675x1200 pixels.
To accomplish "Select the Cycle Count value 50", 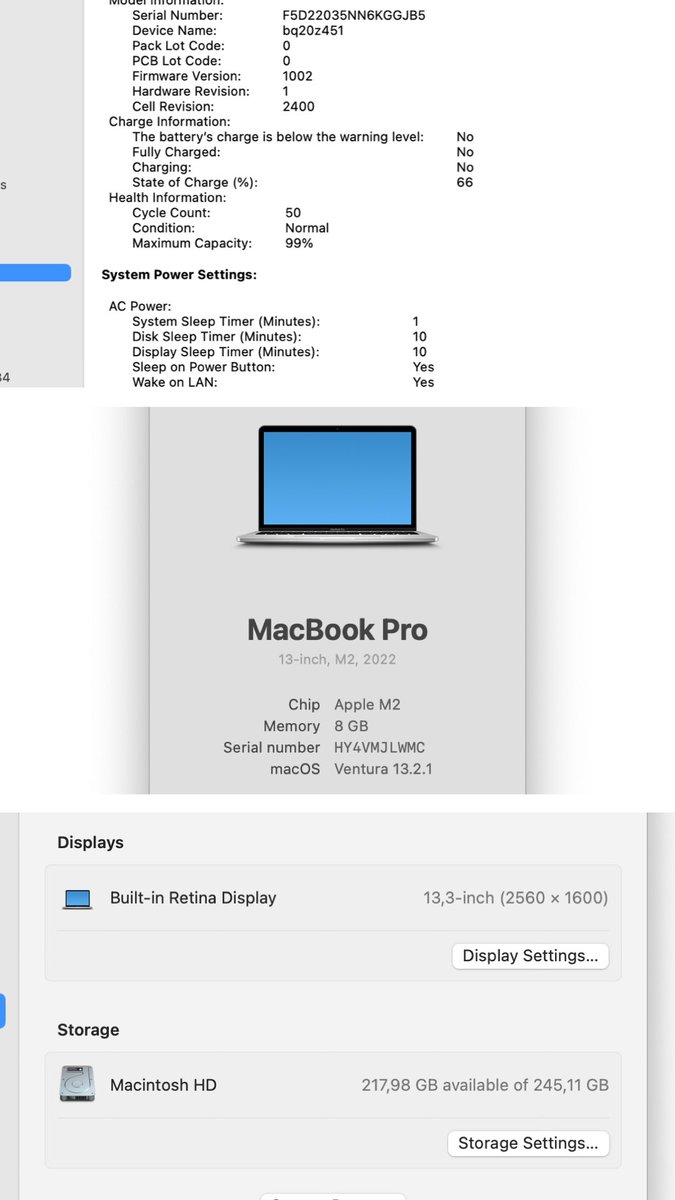I will [293, 213].
